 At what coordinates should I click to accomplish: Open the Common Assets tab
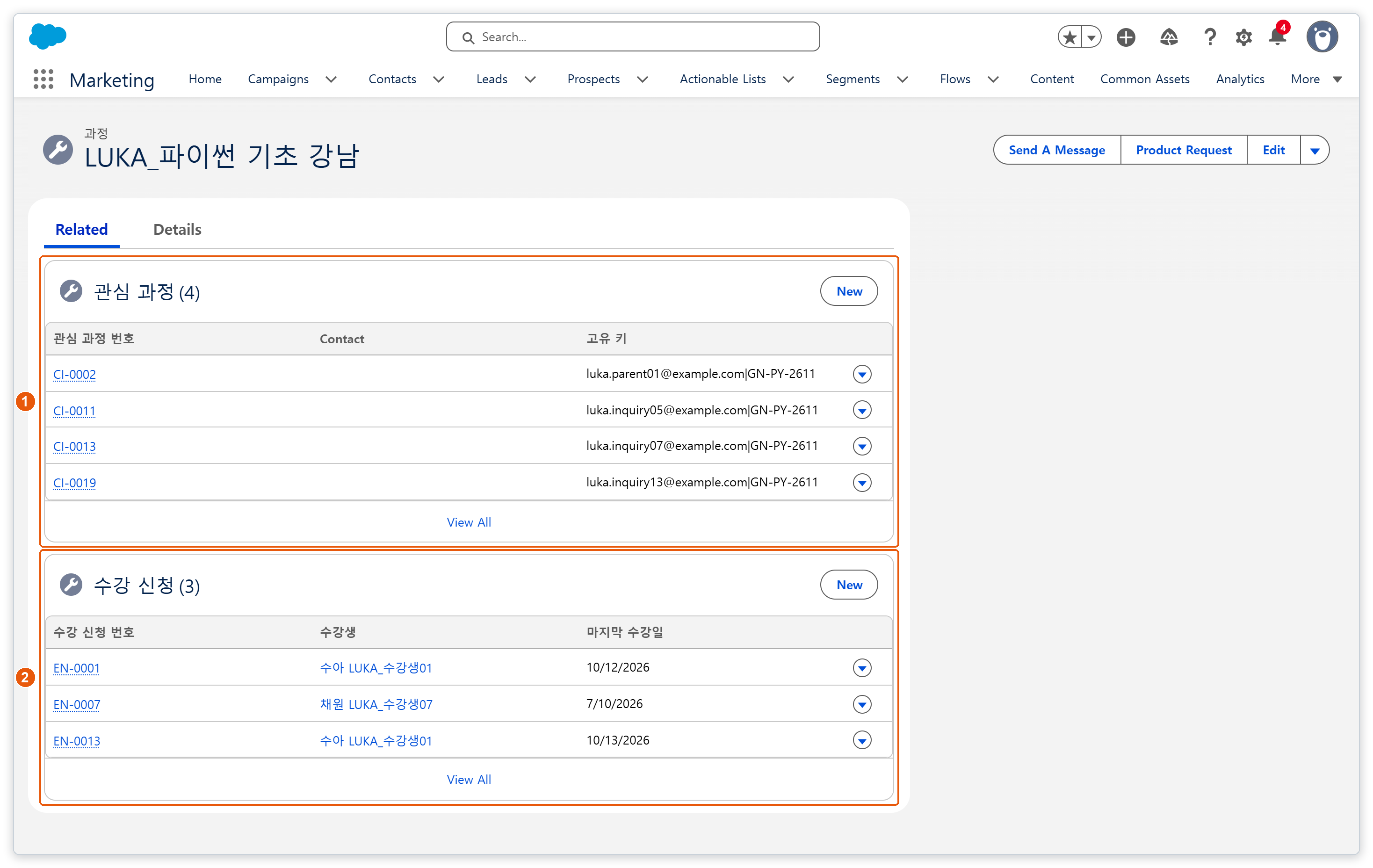point(1145,80)
